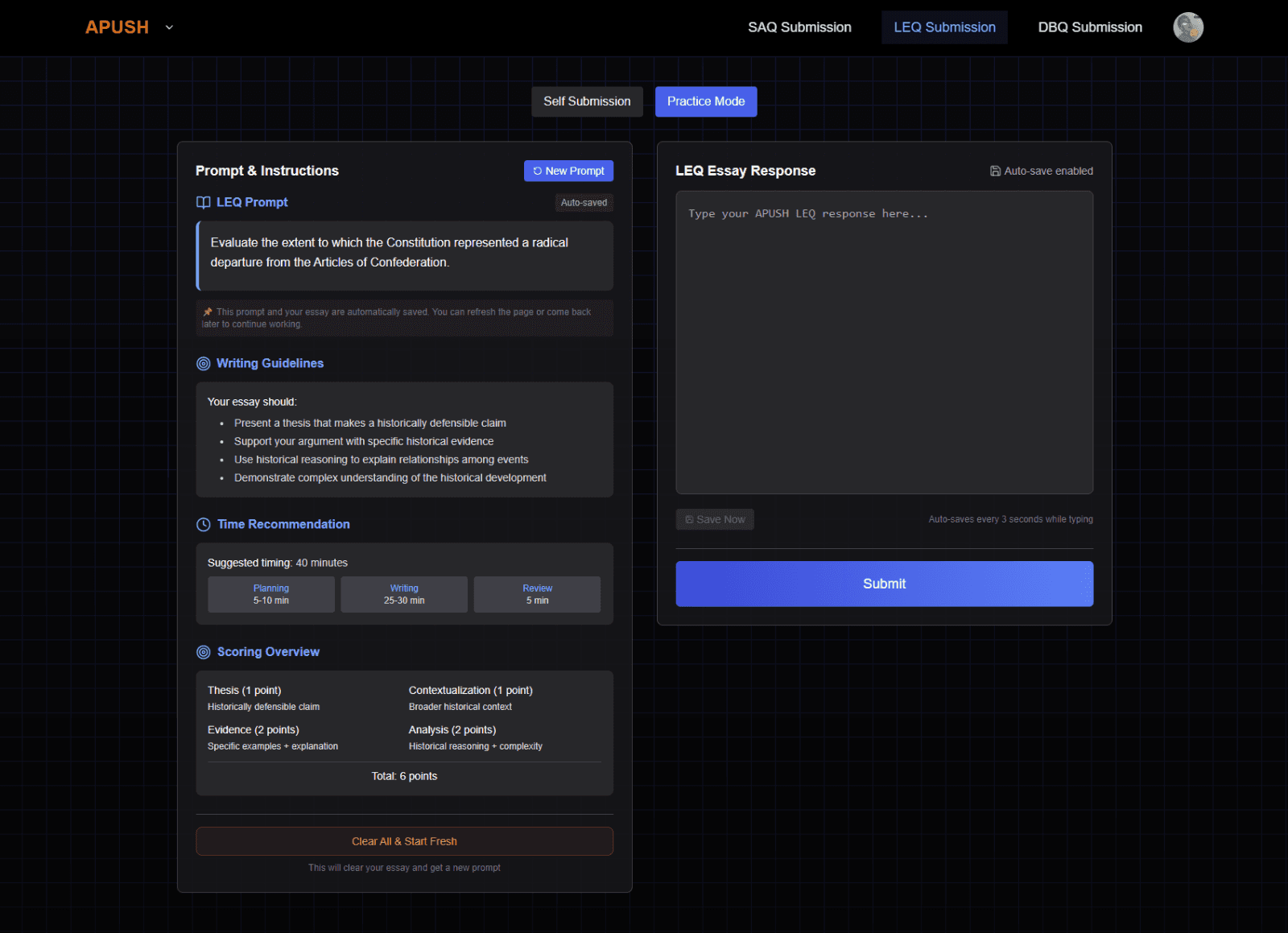This screenshot has width=1288, height=933.
Task: Click the target icon beside Writing Guidelines
Action: click(x=204, y=364)
